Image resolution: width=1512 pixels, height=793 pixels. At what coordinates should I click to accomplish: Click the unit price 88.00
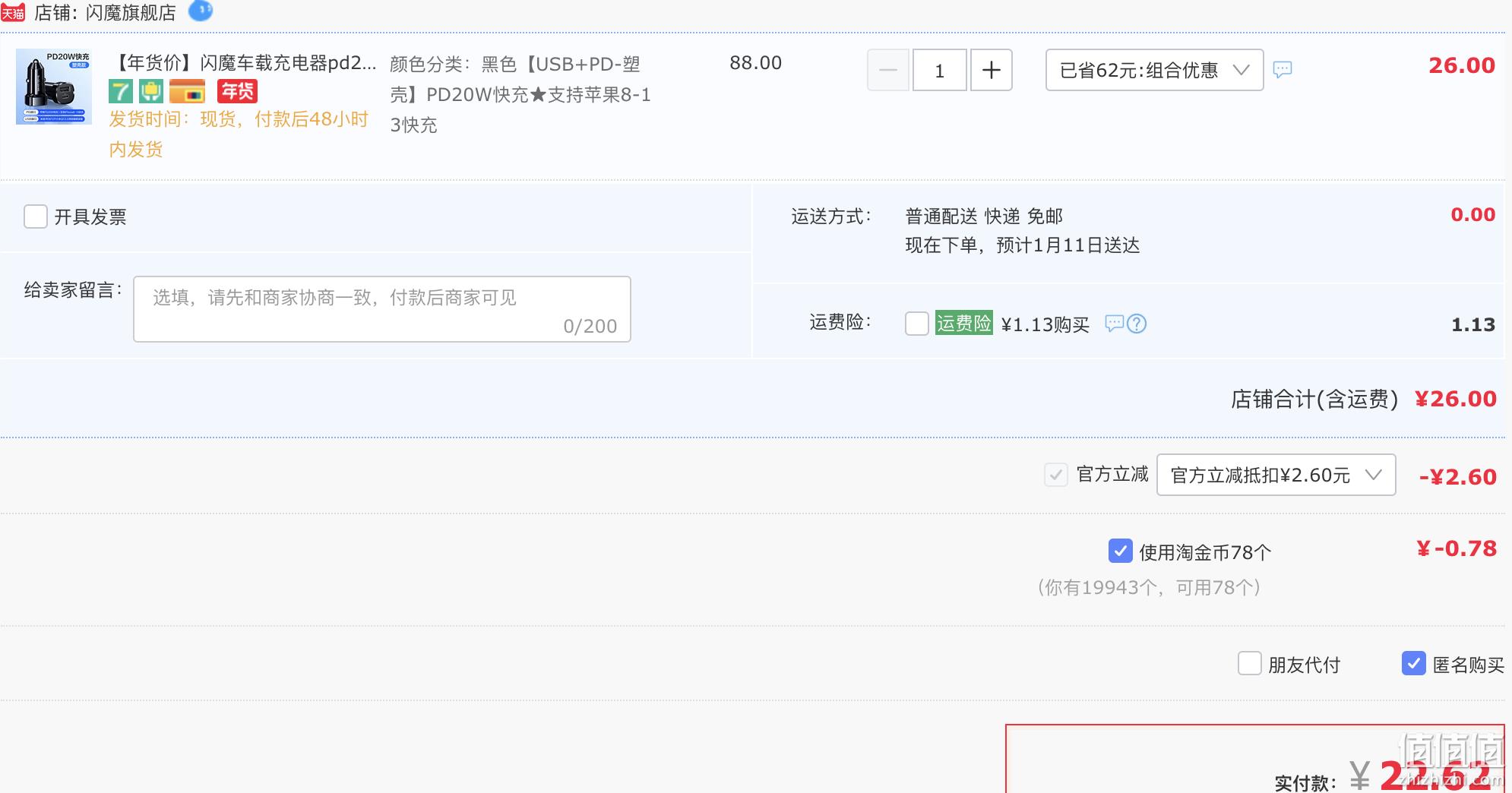(756, 63)
